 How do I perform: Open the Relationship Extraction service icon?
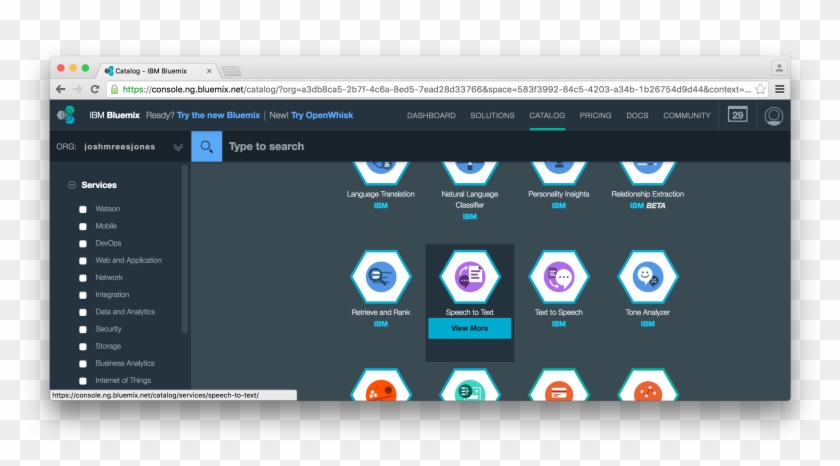click(647, 172)
